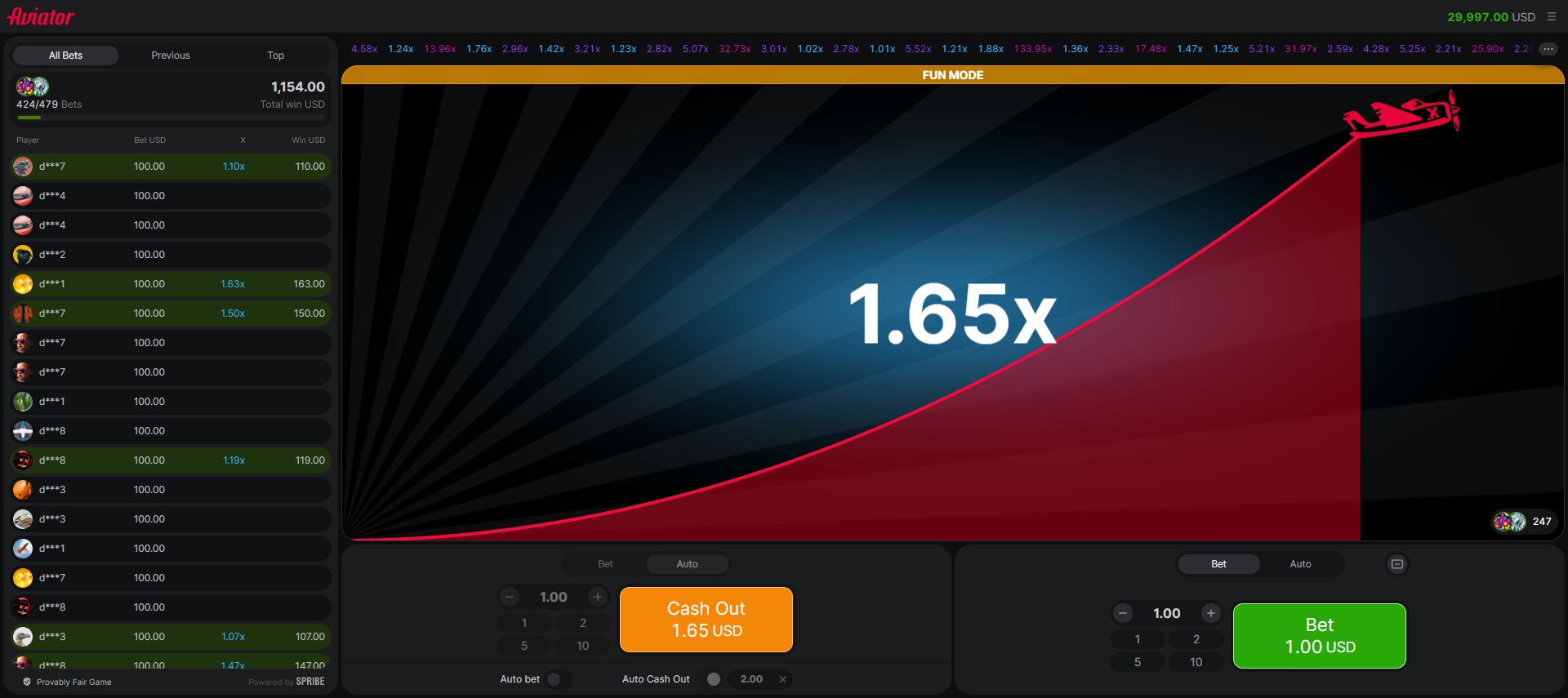Choose quick bet 5 in right bet panel
The width and height of the screenshot is (1568, 698).
point(1137,662)
